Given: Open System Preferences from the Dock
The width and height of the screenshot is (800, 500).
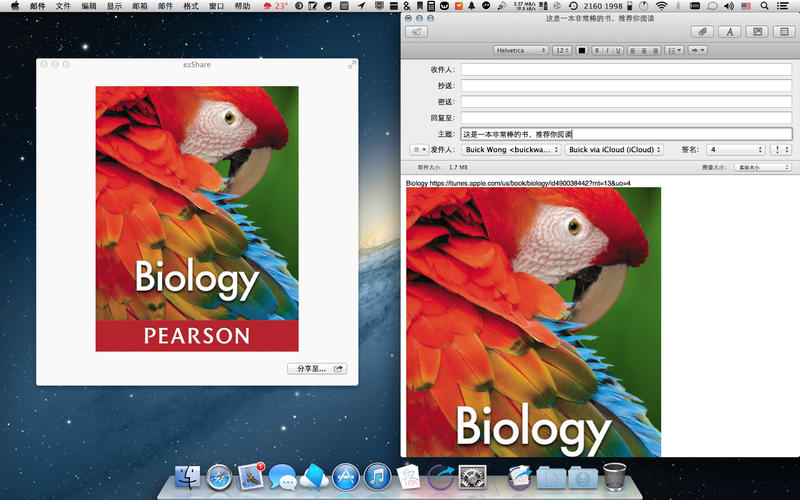Looking at the screenshot, I should pyautogui.click(x=472, y=478).
